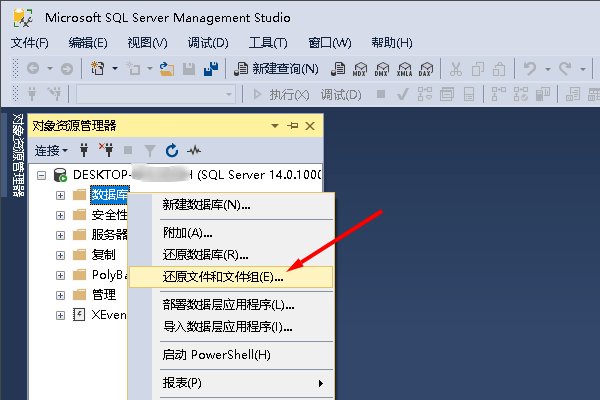The image size is (600, 400).
Task: Click the Disconnect plug icon with red X
Action: pyautogui.click(x=106, y=150)
